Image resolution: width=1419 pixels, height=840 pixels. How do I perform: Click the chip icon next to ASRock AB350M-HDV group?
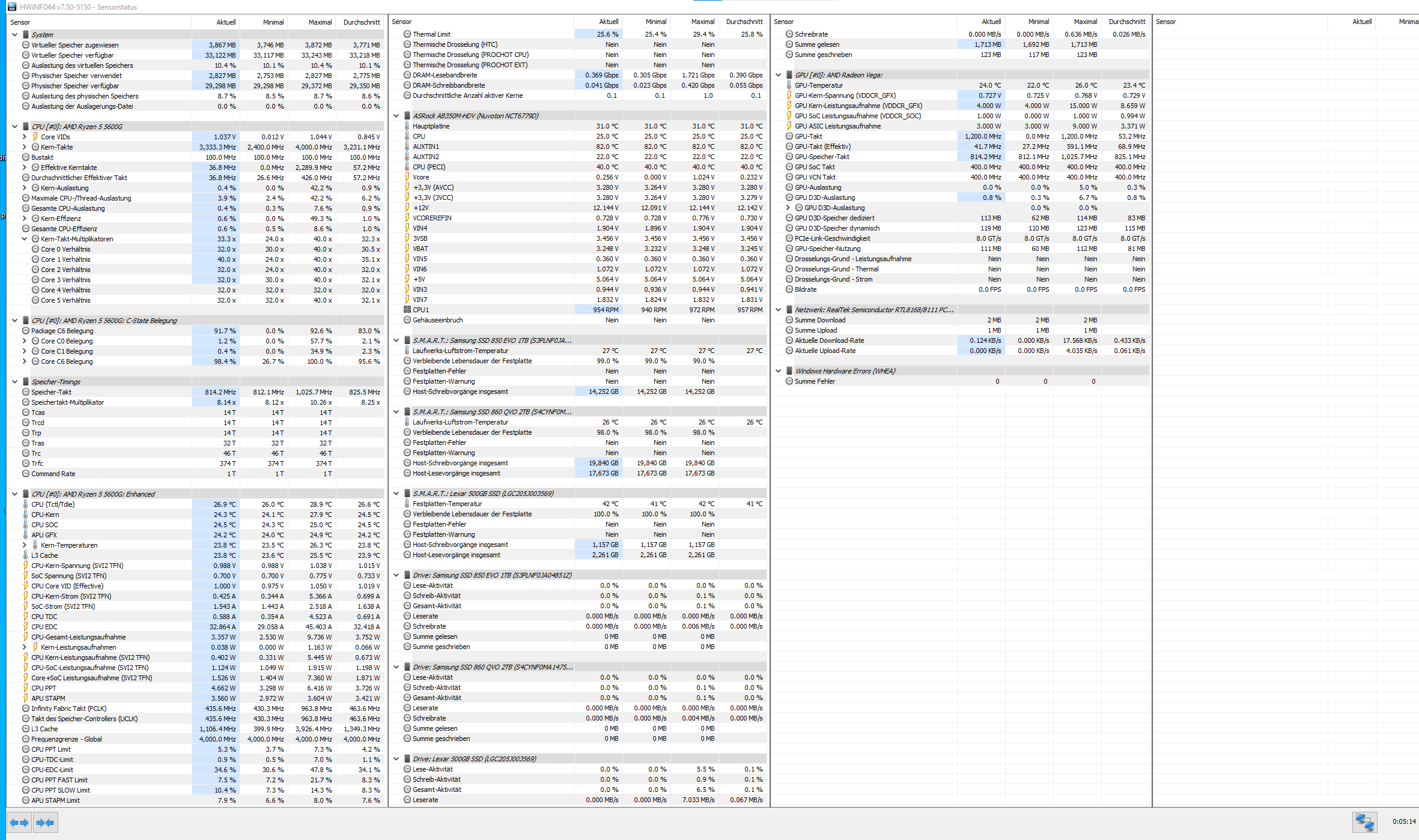(407, 115)
